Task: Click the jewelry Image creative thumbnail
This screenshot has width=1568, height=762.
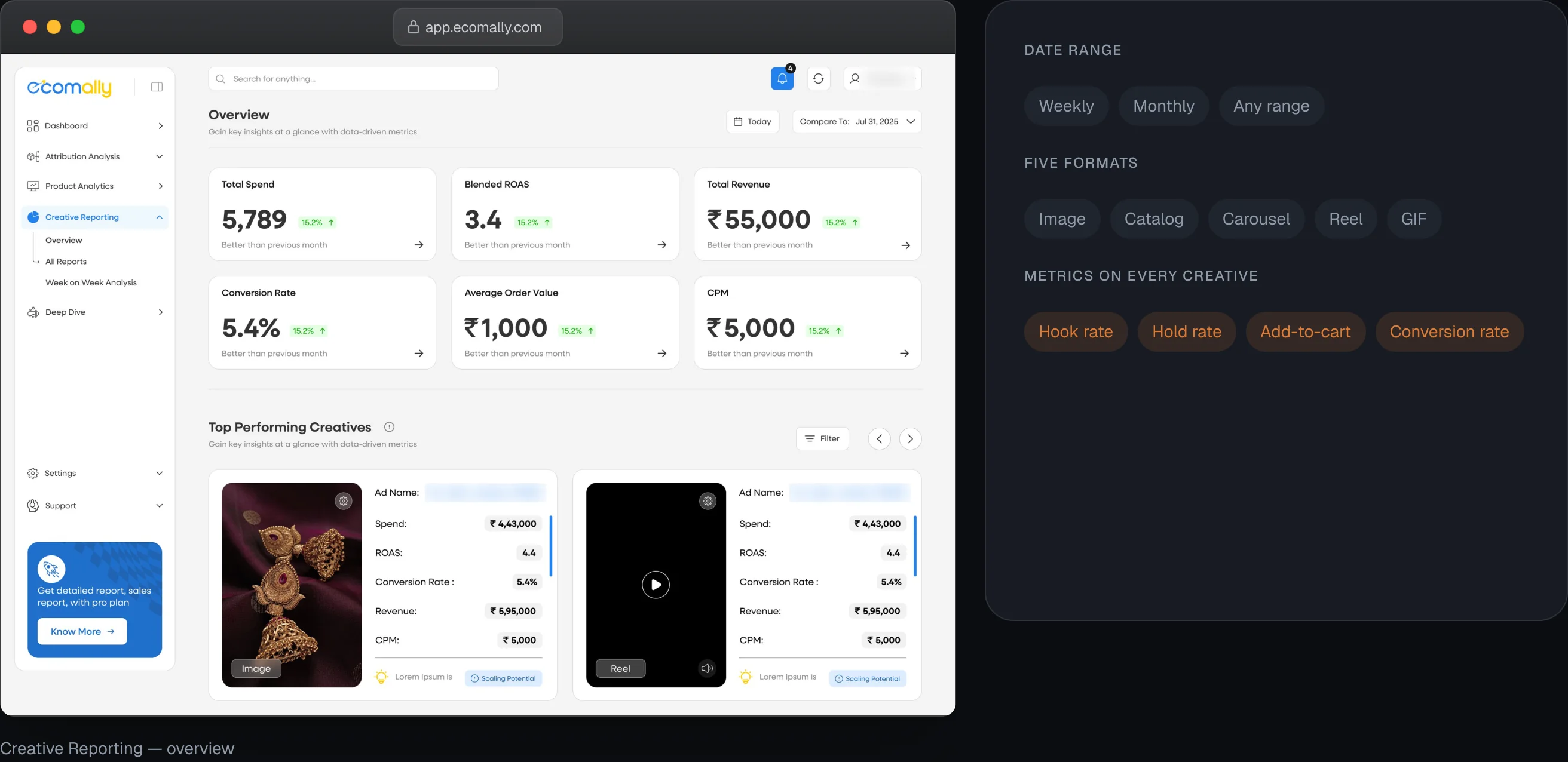Action: 292,585
